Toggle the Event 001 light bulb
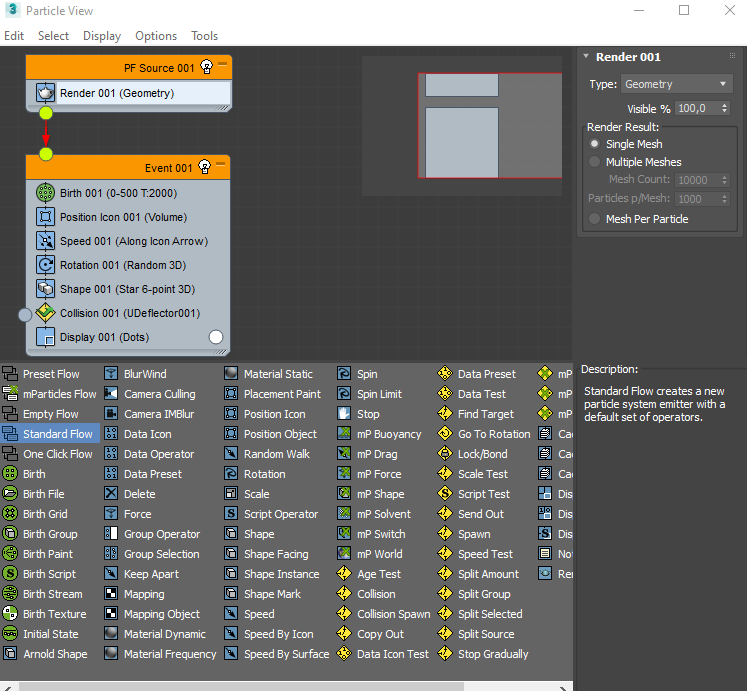This screenshot has height=691, width=747. pos(204,167)
